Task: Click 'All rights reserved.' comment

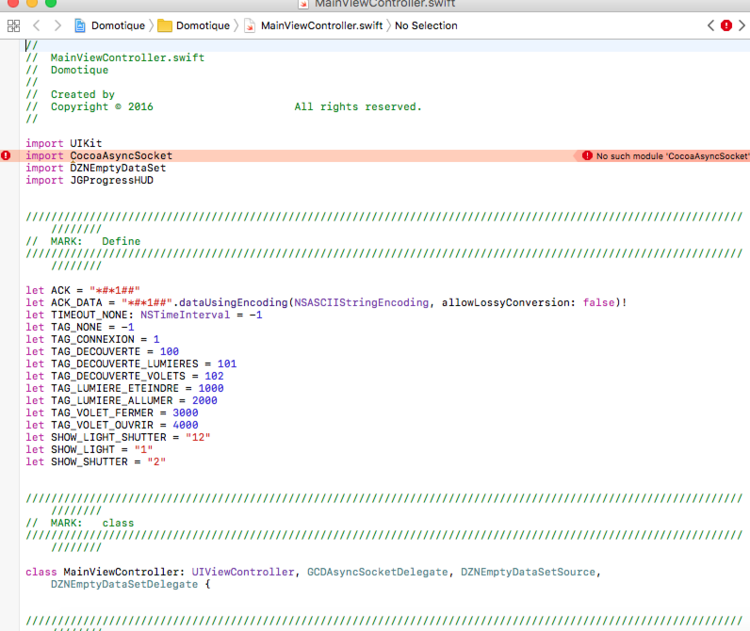Action: [358, 107]
